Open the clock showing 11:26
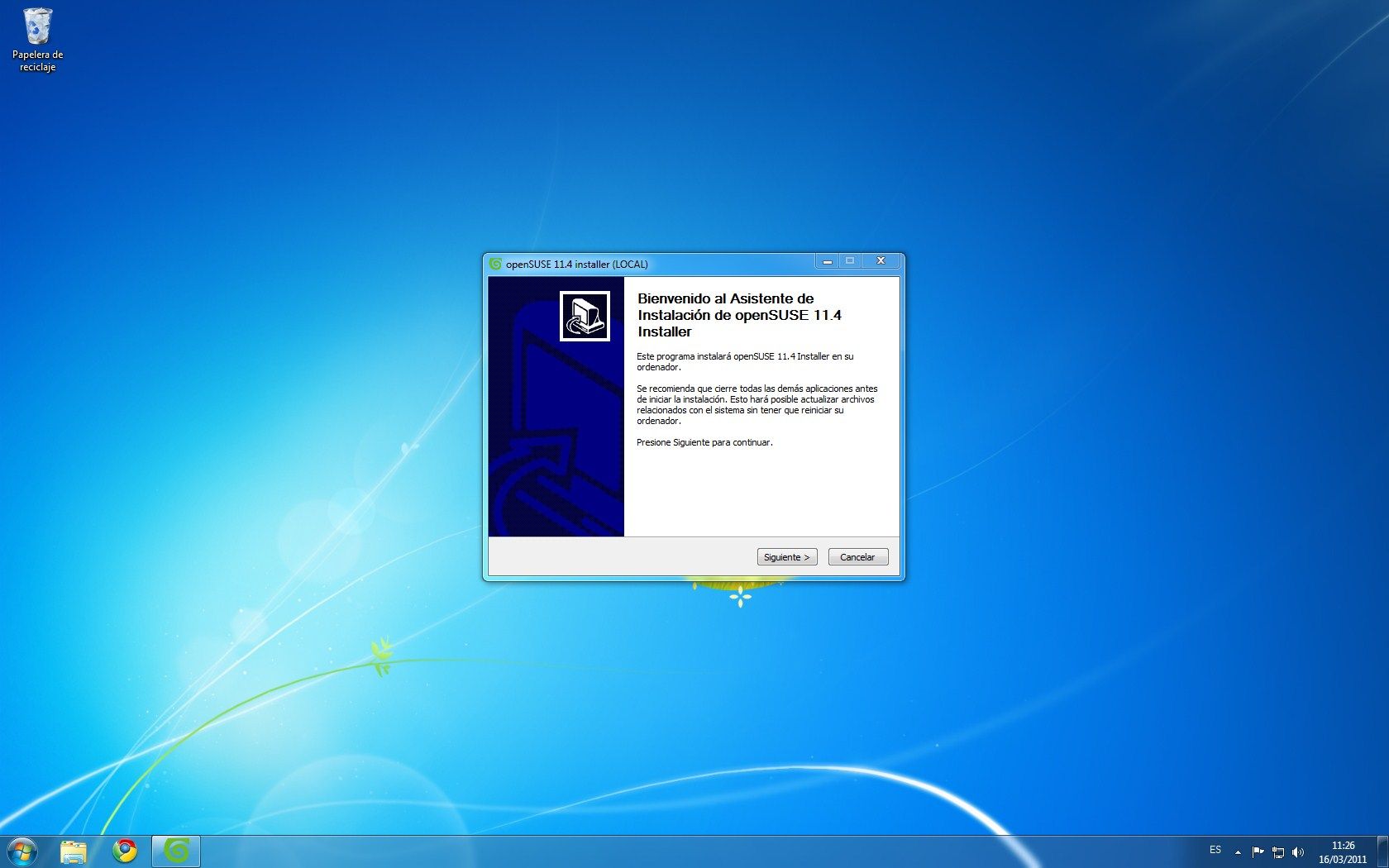This screenshot has width=1389, height=868. [x=1343, y=852]
